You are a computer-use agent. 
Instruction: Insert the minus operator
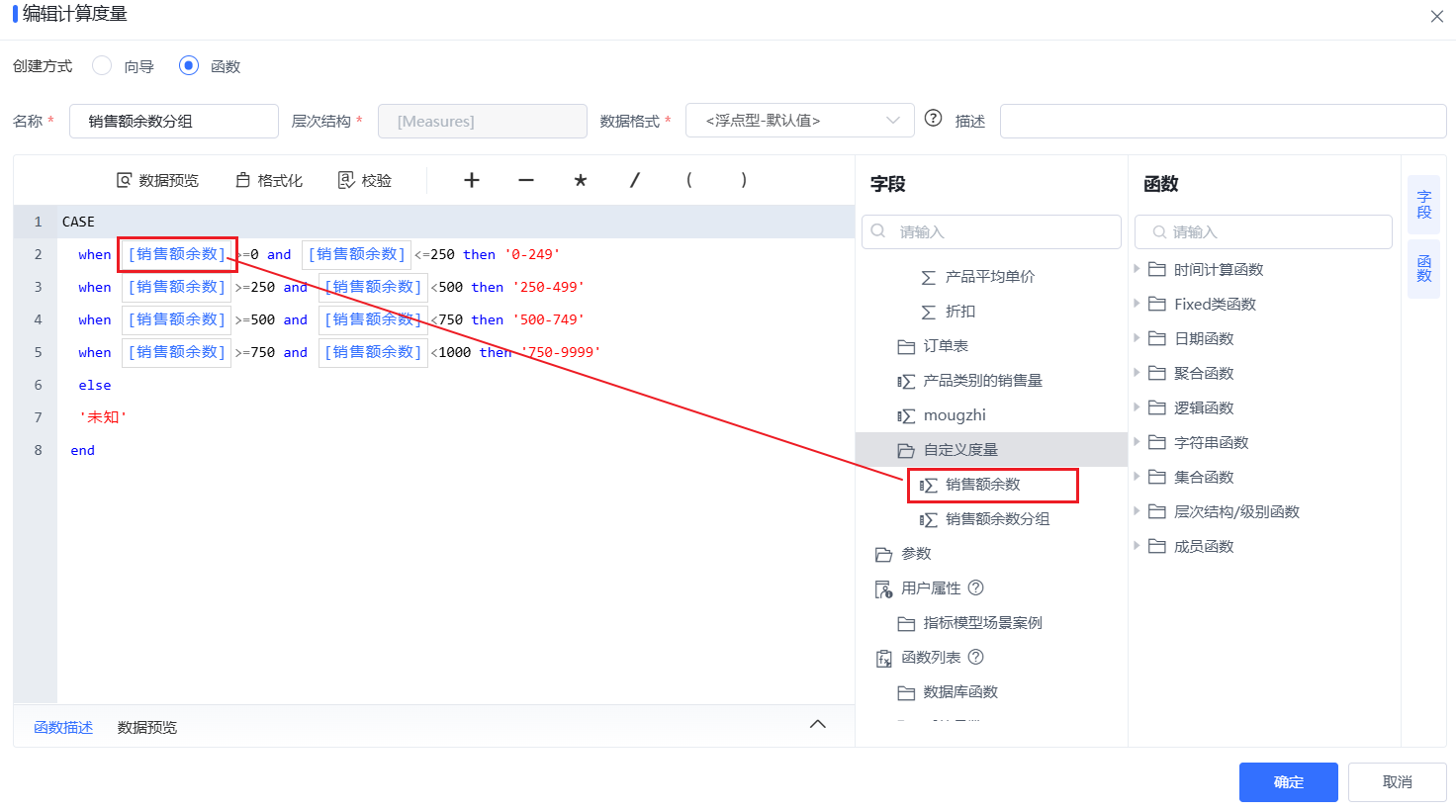(x=526, y=180)
